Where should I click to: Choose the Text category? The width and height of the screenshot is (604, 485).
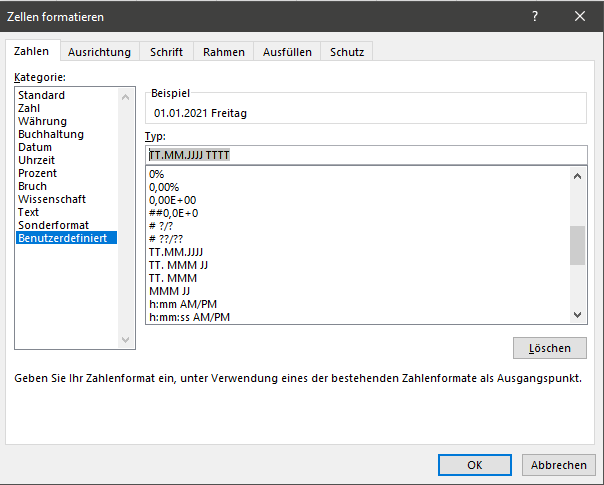pos(66,212)
